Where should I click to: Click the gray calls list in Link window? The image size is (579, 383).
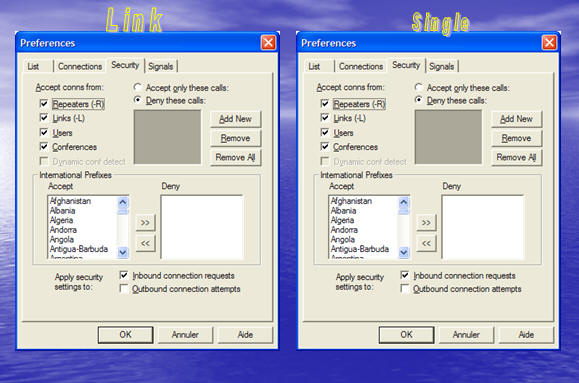[x=167, y=137]
